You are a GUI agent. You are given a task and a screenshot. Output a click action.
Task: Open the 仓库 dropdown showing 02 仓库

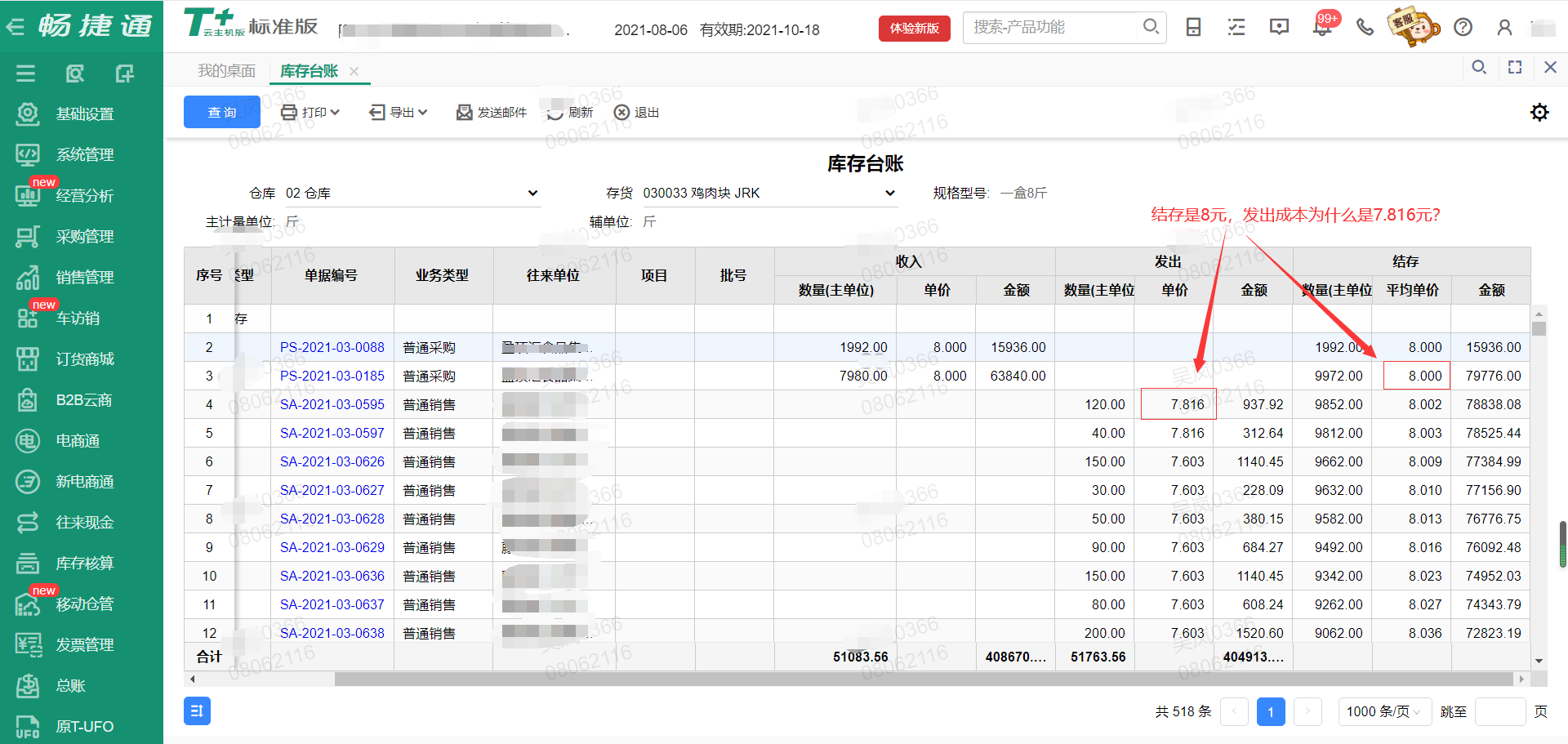[412, 194]
